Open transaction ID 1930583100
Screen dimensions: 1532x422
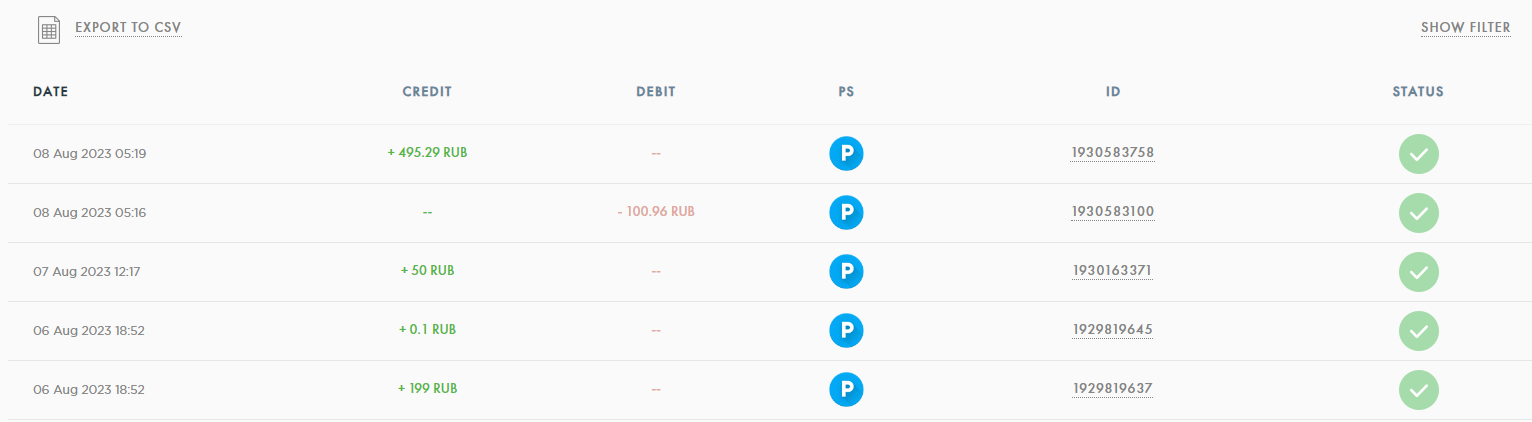(1112, 212)
